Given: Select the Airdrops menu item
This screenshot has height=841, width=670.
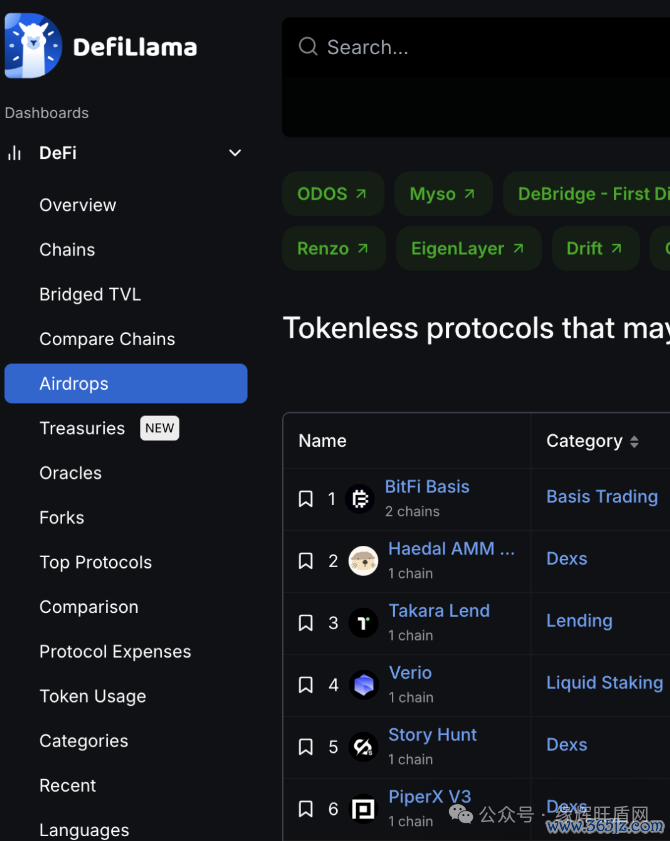Looking at the screenshot, I should point(126,383).
